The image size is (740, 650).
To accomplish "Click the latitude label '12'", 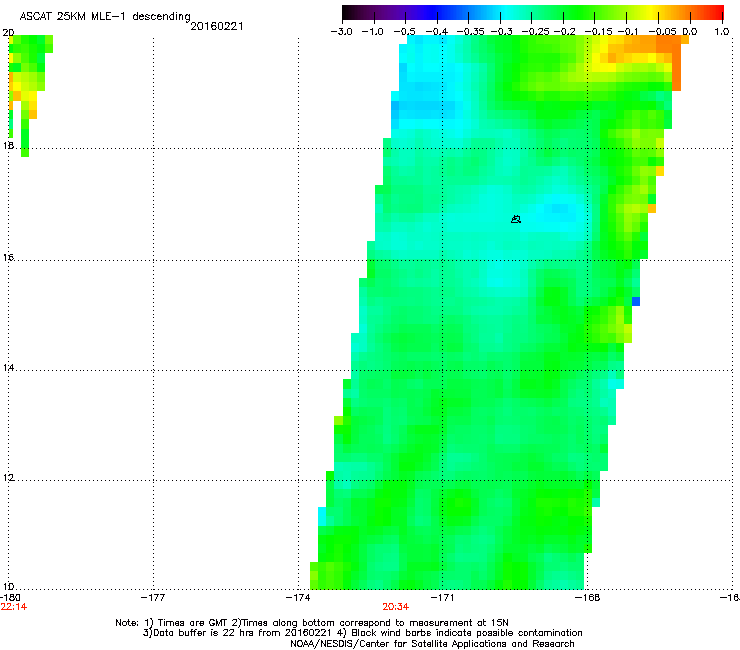I will pyautogui.click(x=8, y=478).
